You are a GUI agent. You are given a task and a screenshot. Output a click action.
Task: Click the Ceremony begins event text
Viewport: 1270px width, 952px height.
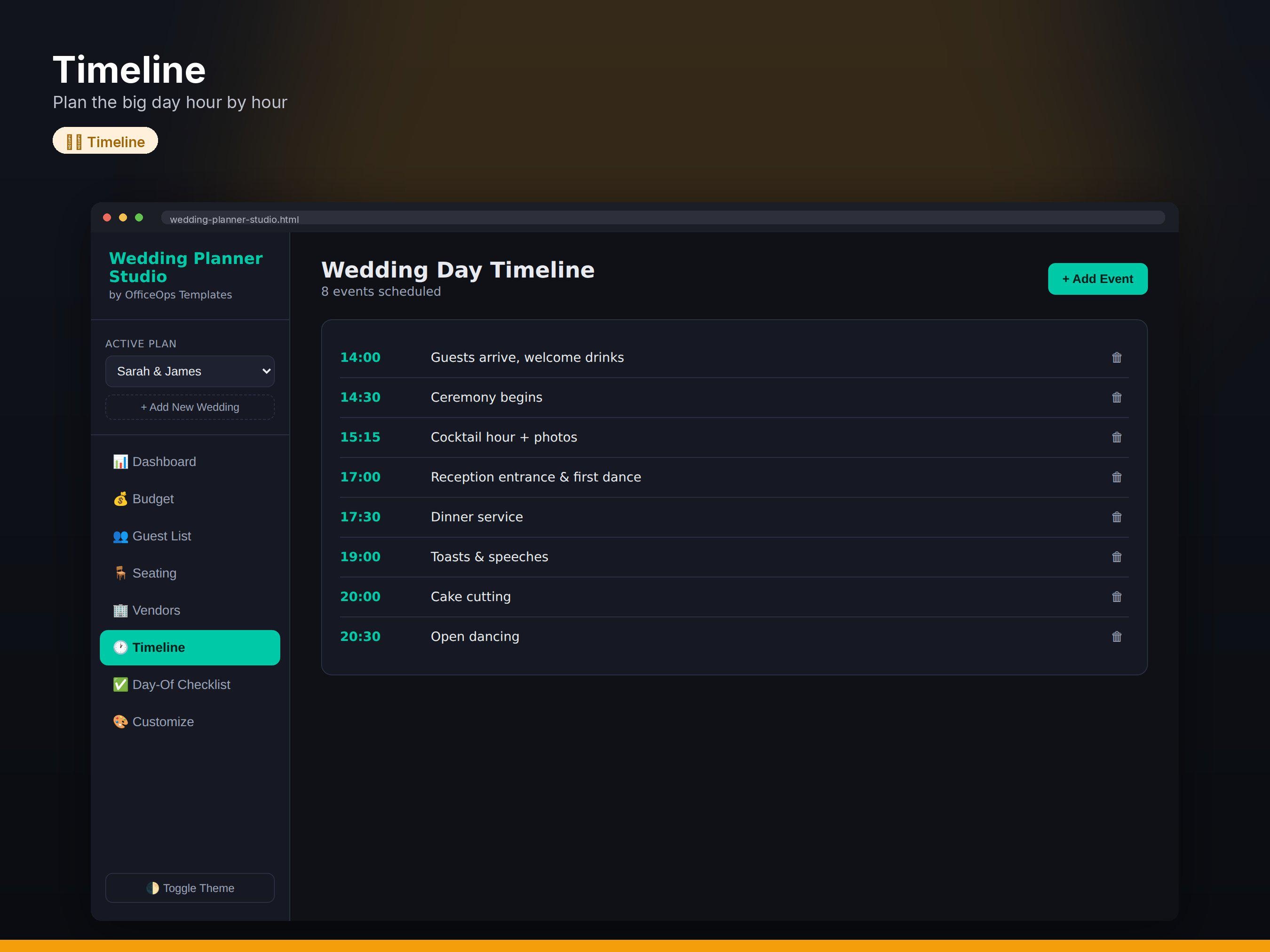coord(486,397)
